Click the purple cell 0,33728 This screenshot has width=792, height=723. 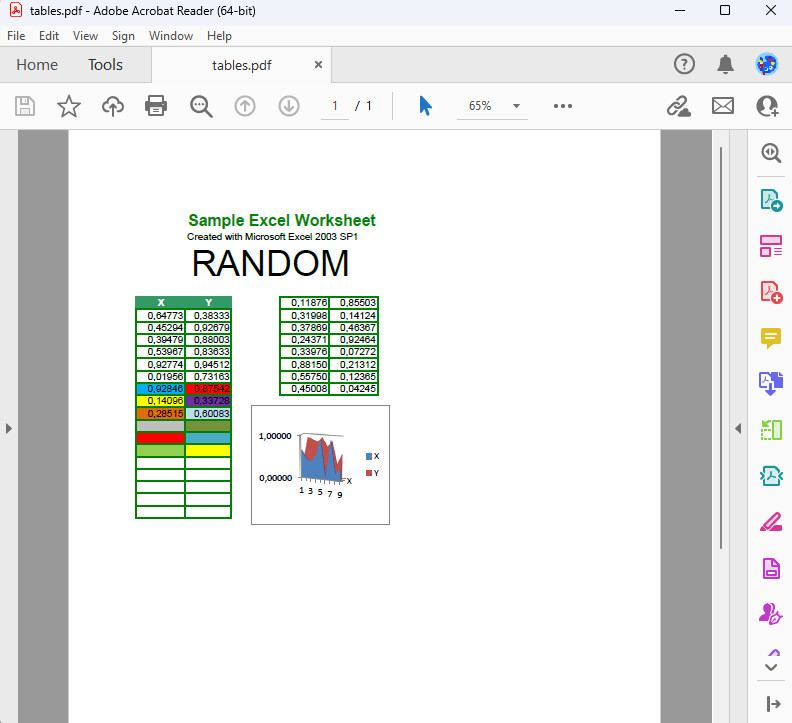tap(208, 401)
